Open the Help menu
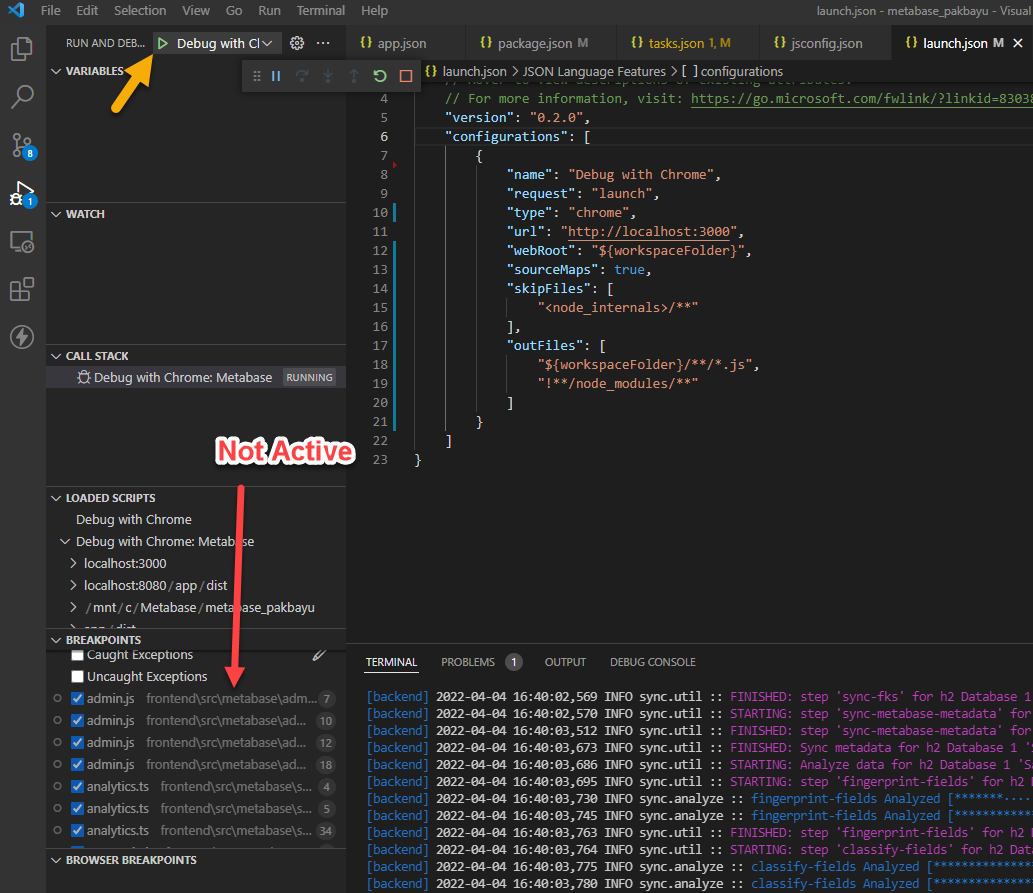Image resolution: width=1033 pixels, height=893 pixels. [374, 11]
